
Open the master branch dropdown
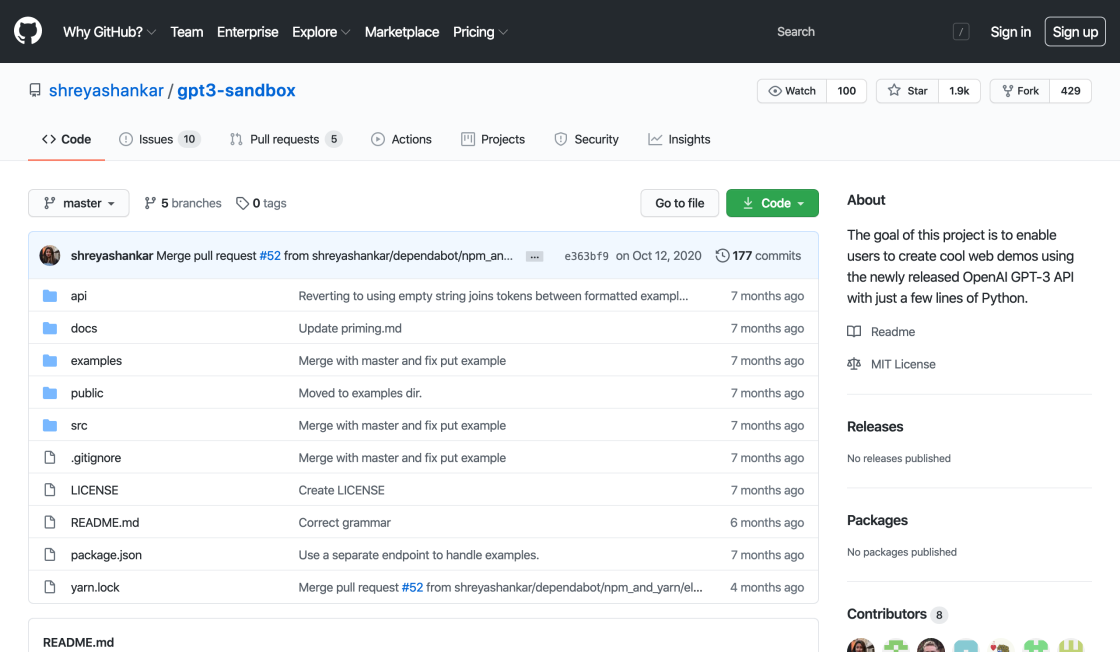[79, 203]
